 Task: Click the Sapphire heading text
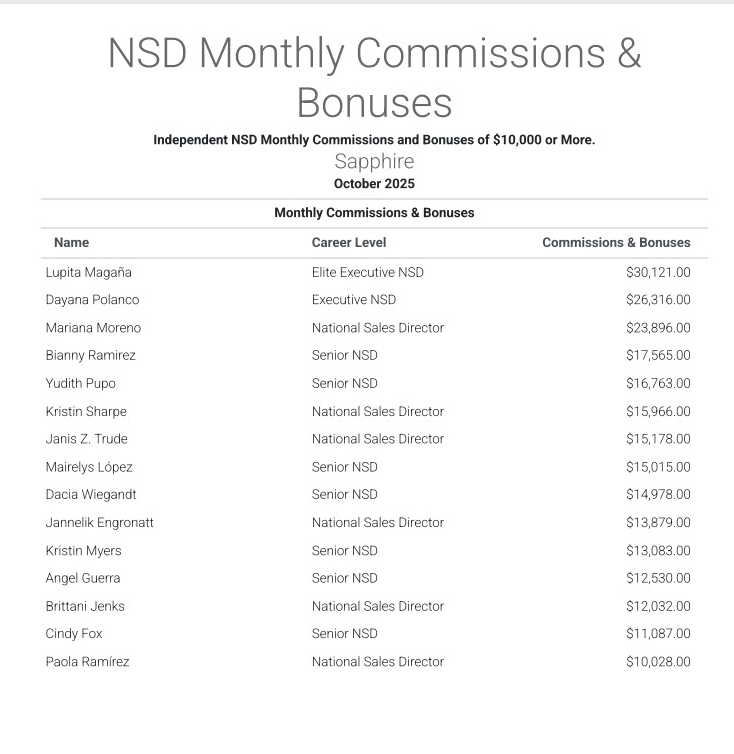coord(374,162)
